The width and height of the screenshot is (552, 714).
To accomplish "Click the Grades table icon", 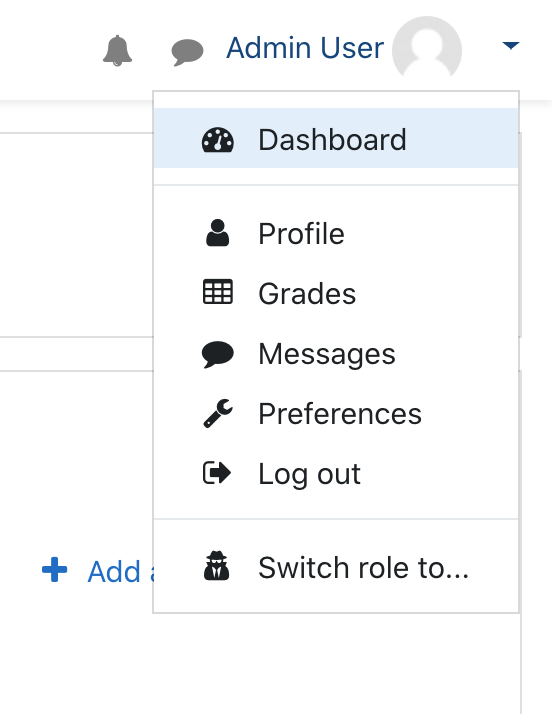I will point(218,292).
